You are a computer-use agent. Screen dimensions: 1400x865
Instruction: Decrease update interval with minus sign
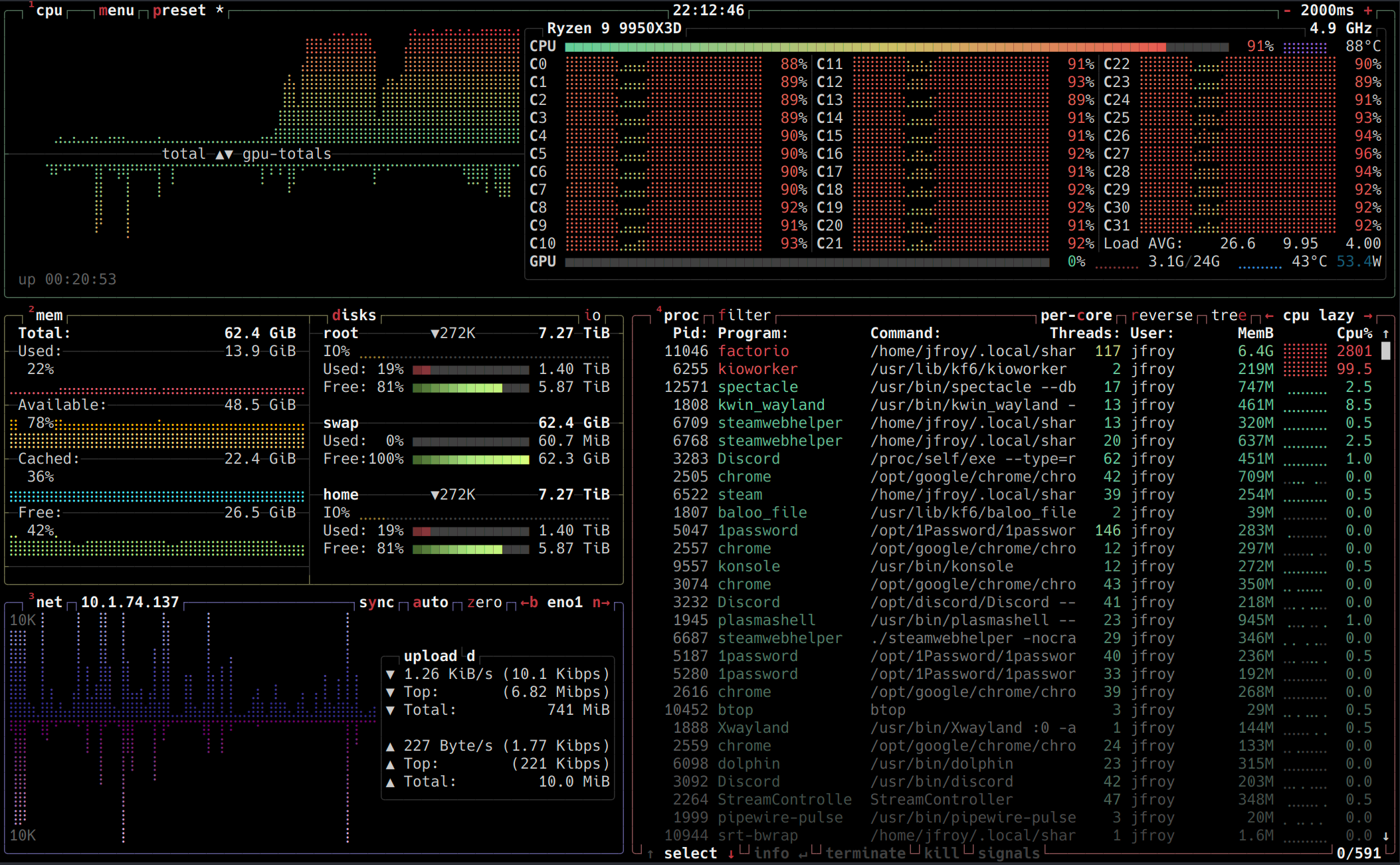point(1287,11)
